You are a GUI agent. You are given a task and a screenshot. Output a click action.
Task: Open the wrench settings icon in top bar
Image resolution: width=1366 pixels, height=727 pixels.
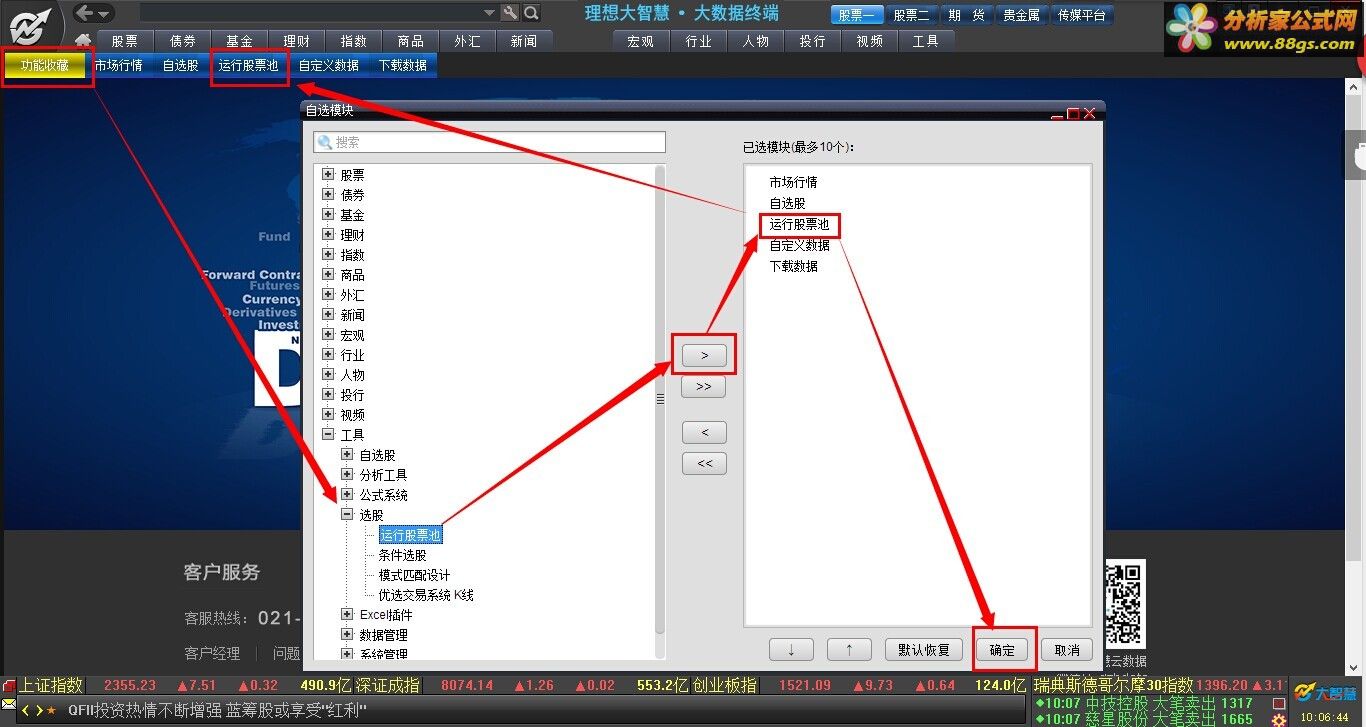(510, 13)
